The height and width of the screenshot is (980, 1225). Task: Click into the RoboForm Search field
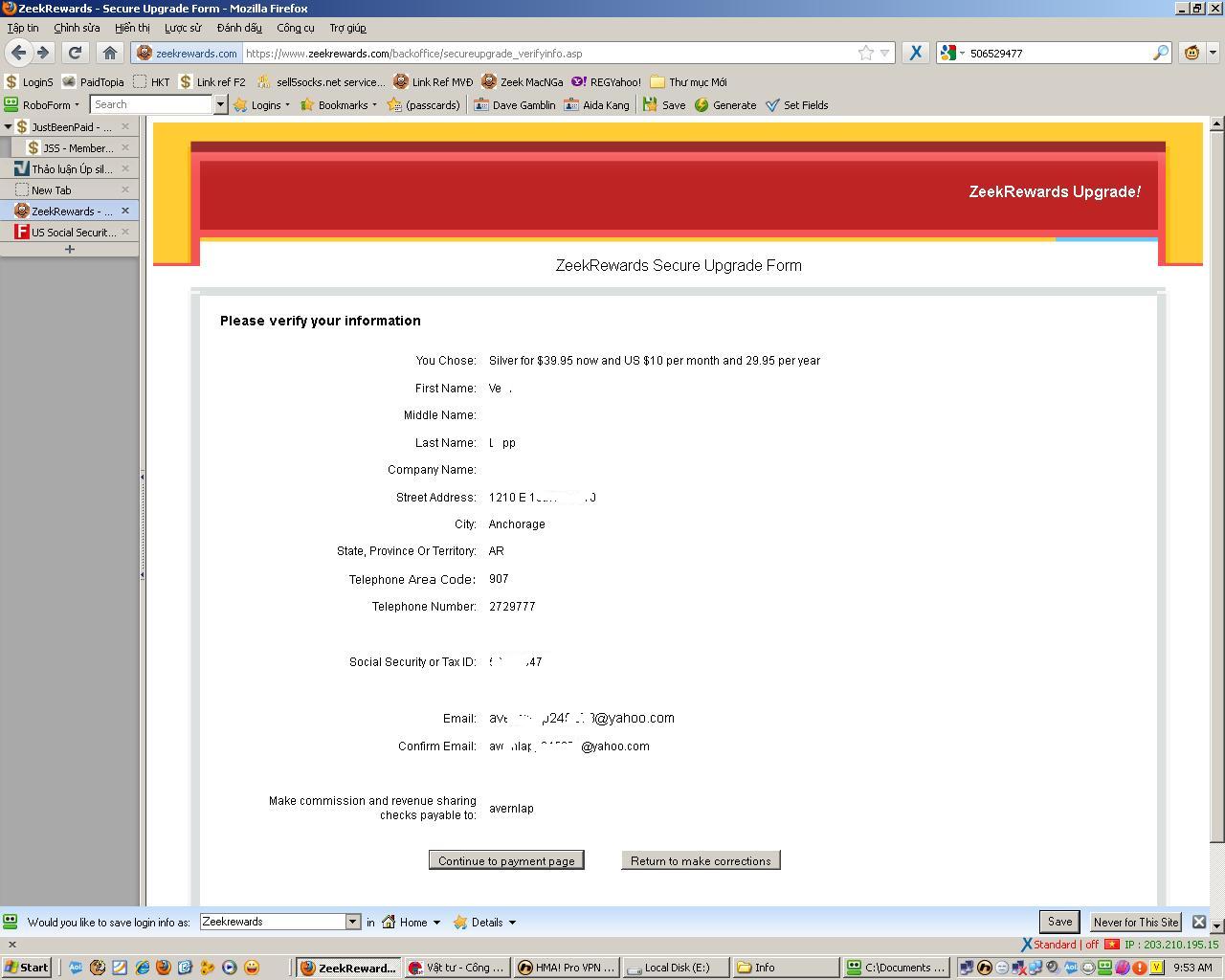tap(151, 104)
